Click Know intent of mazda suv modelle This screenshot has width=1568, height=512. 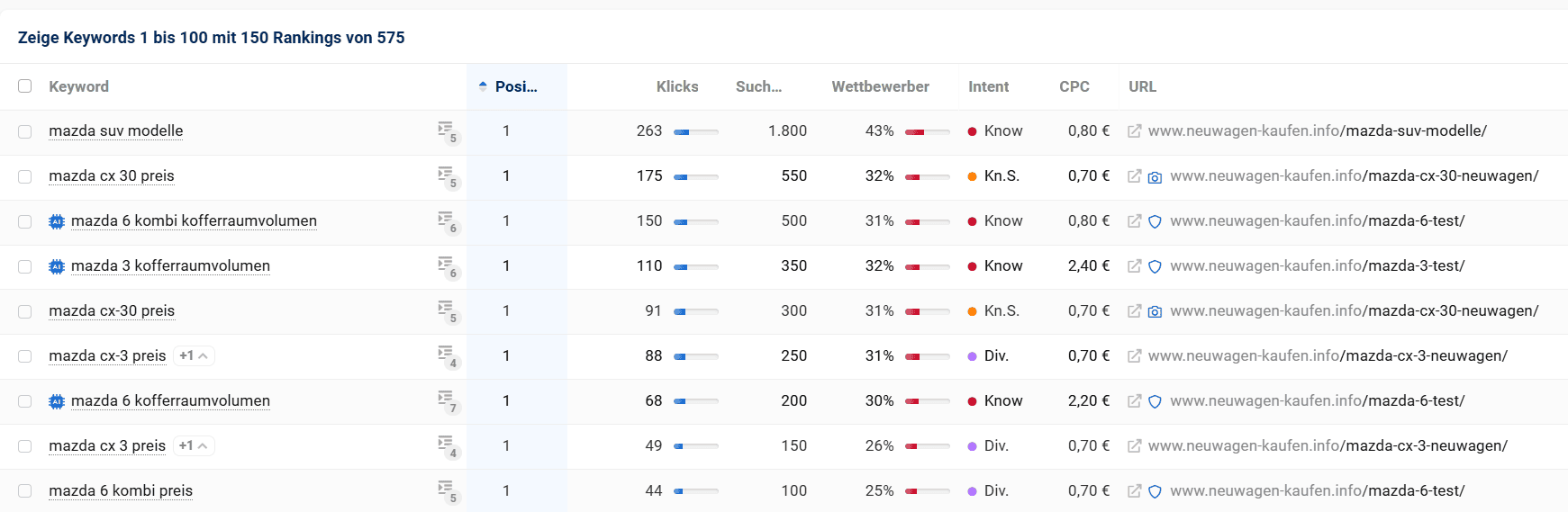pyautogui.click(x=995, y=131)
